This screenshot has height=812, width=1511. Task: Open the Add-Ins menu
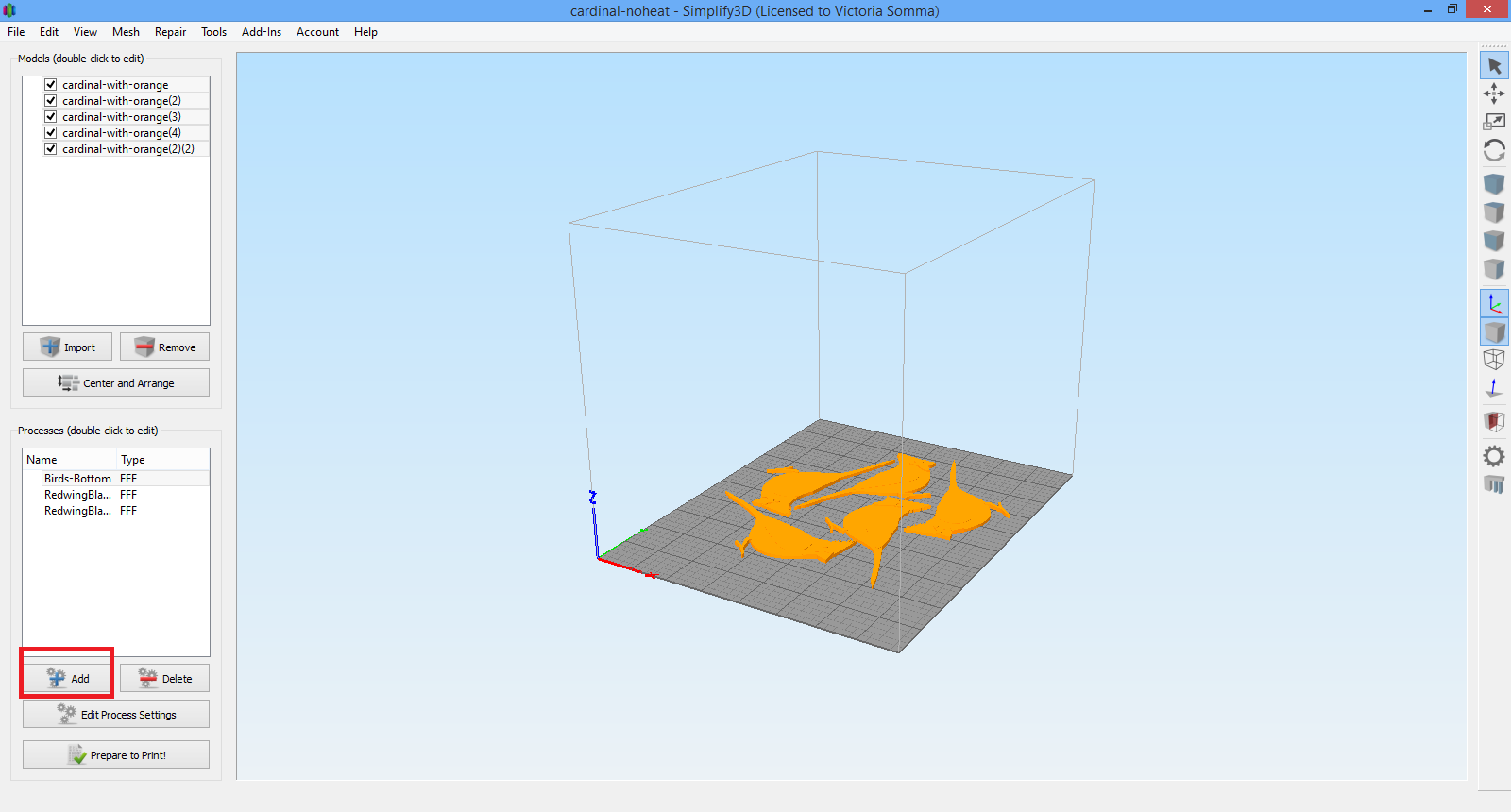261,32
